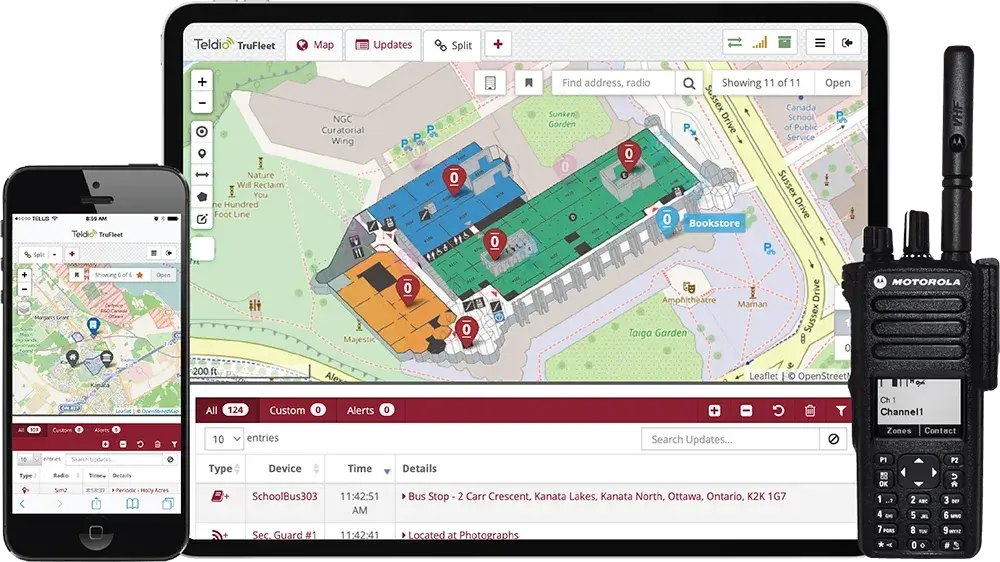This screenshot has width=1000, height=562.
Task: Select the measure distance arrow tool
Action: (x=202, y=175)
